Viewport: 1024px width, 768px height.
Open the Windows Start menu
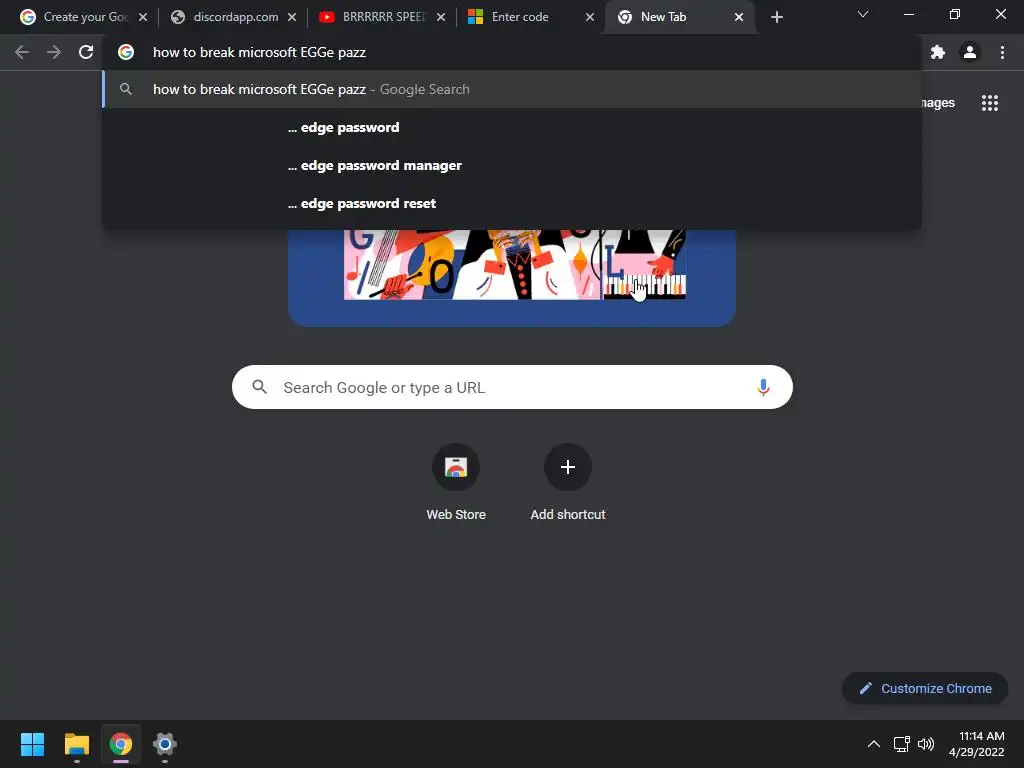pos(32,744)
